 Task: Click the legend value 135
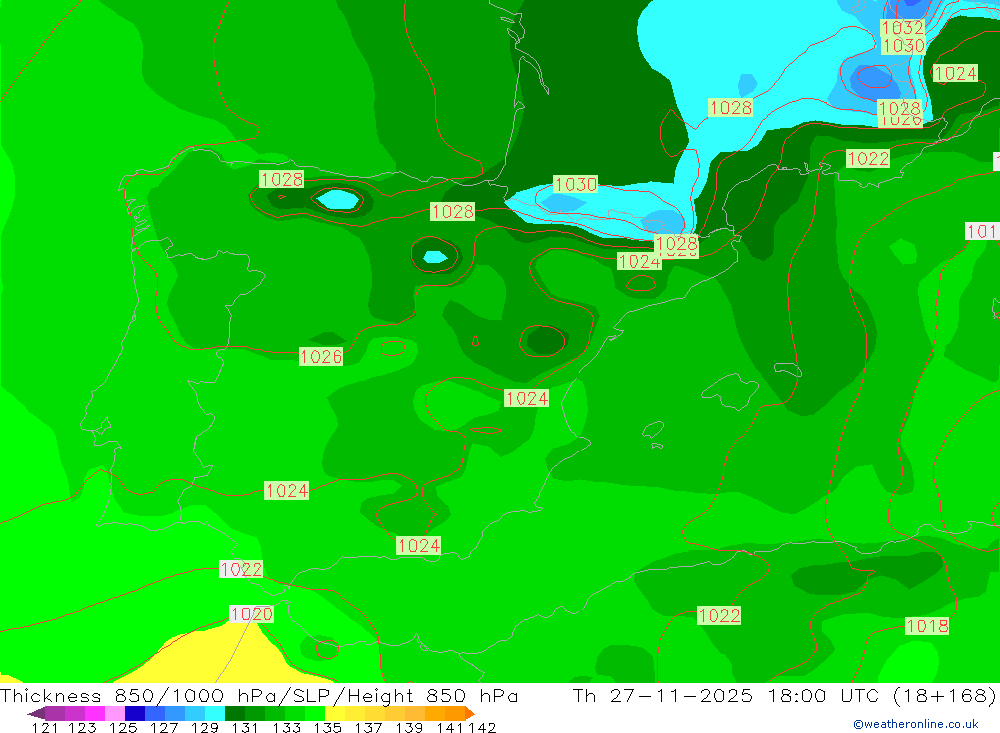point(327,727)
